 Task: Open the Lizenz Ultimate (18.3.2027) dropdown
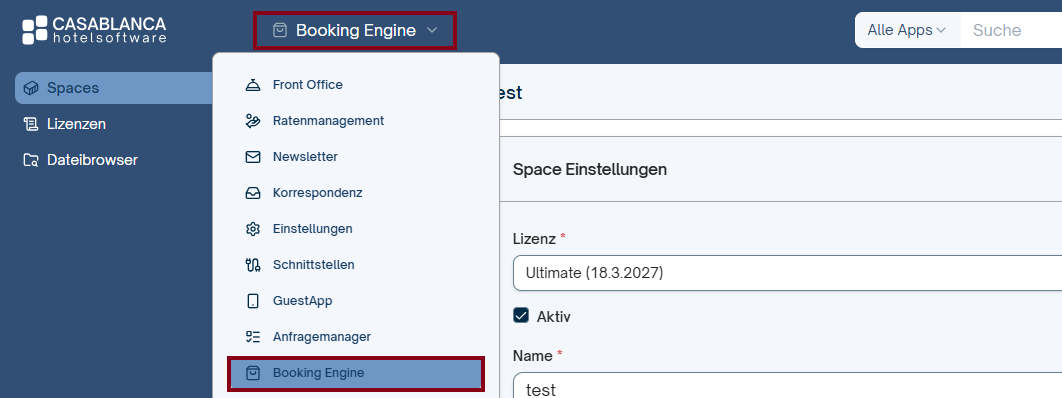point(787,273)
